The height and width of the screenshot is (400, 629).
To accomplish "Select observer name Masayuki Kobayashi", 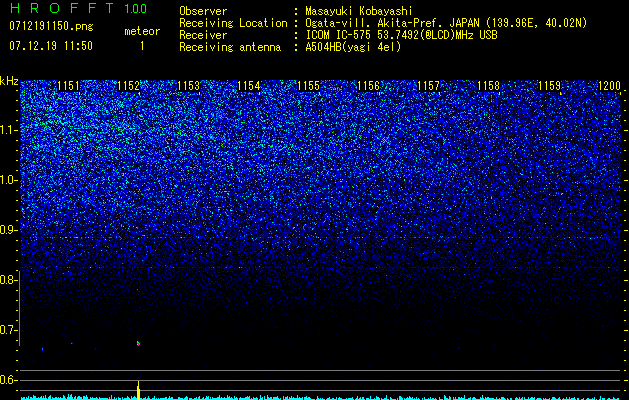I will tap(359, 11).
